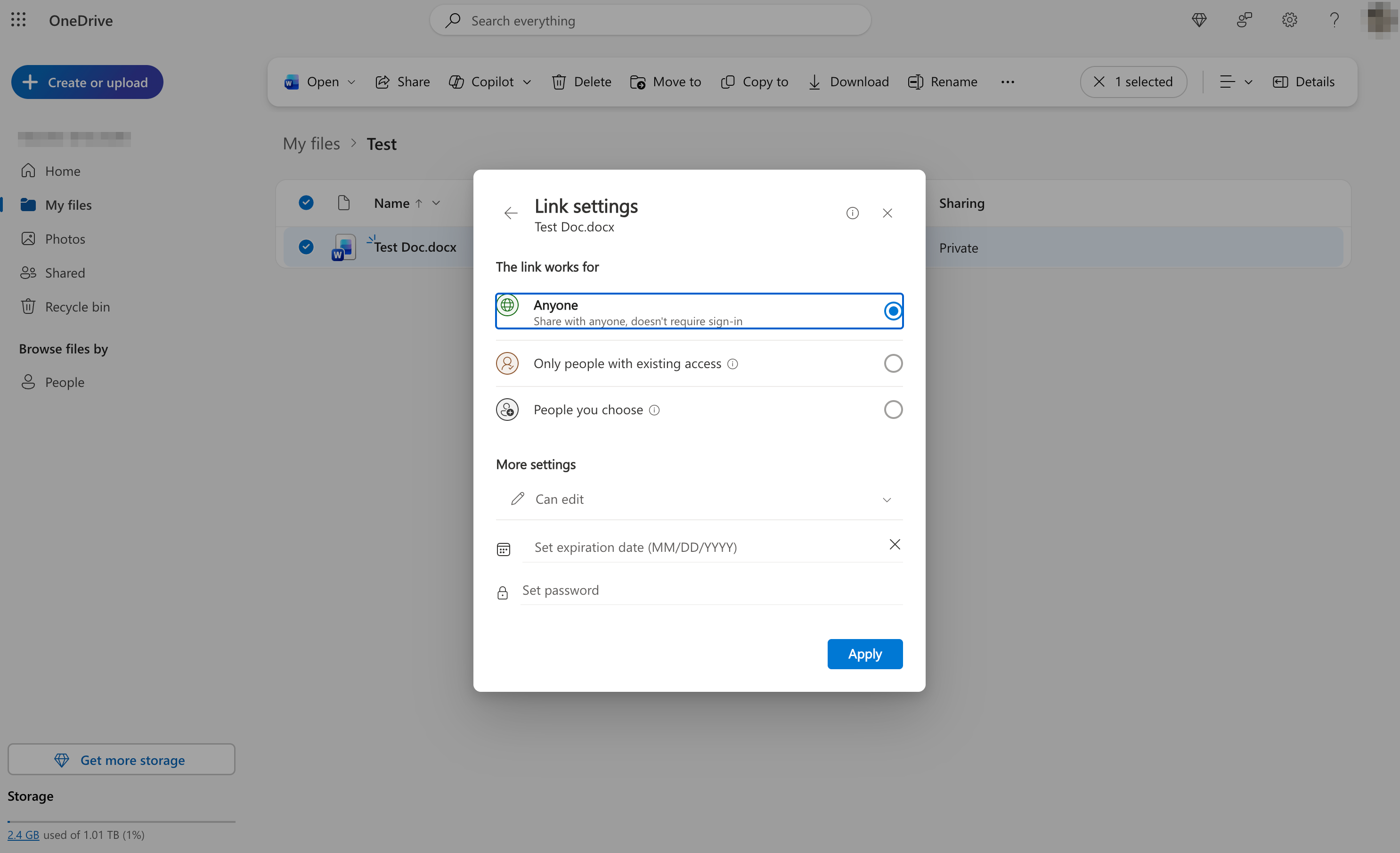Screen dimensions: 1400x853
Task: Click Create or upload button
Action: point(87,82)
